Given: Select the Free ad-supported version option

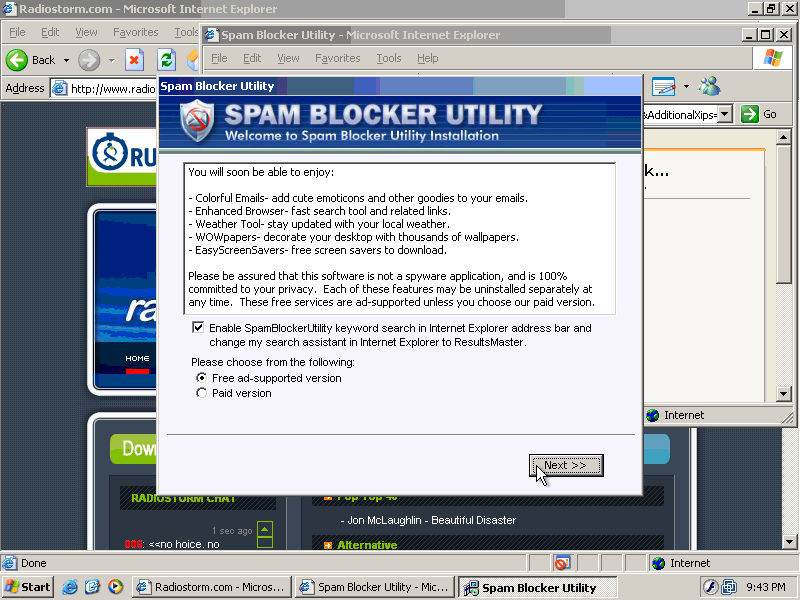Looking at the screenshot, I should tap(202, 378).
